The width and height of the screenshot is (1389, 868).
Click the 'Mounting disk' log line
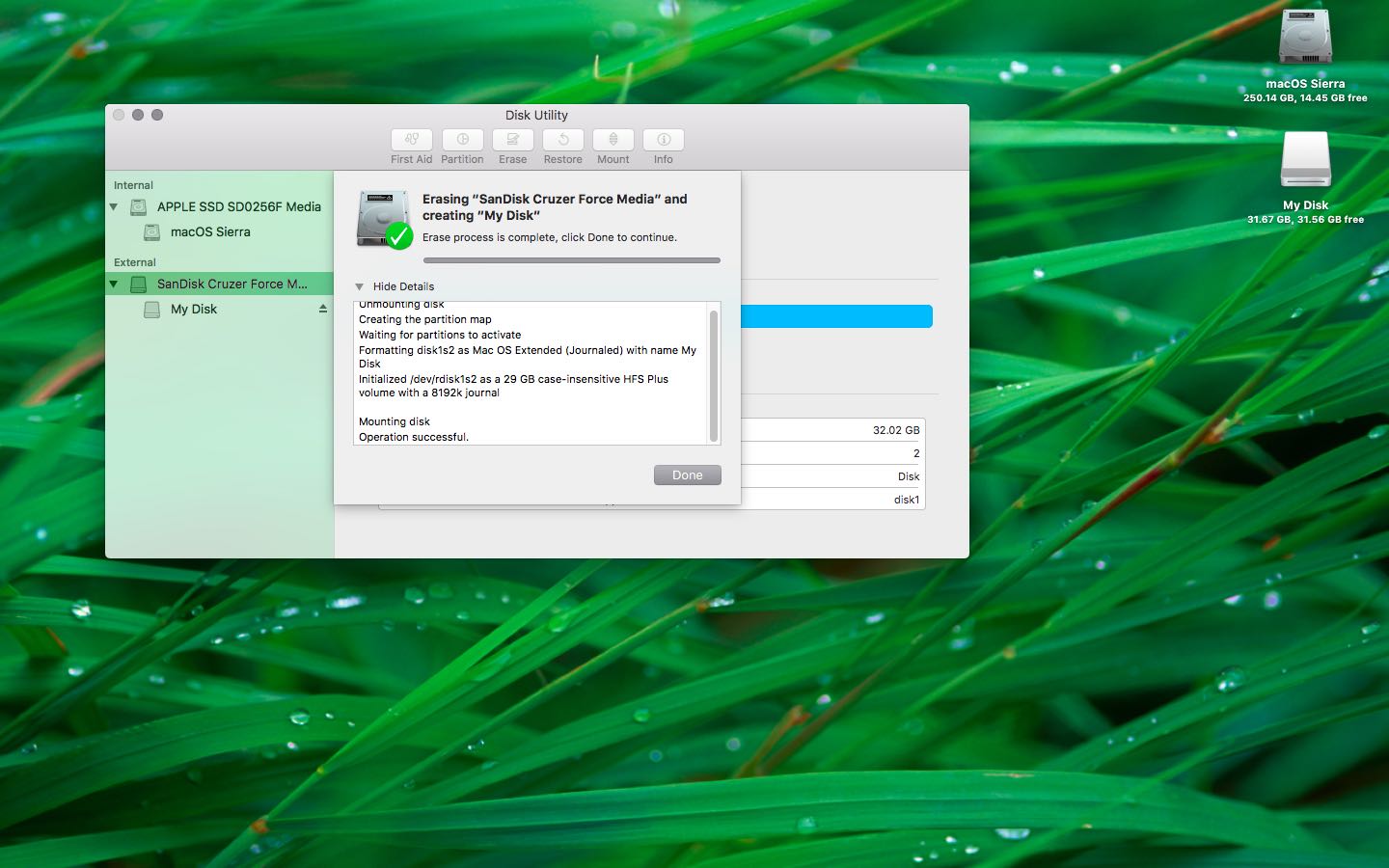[x=395, y=421]
